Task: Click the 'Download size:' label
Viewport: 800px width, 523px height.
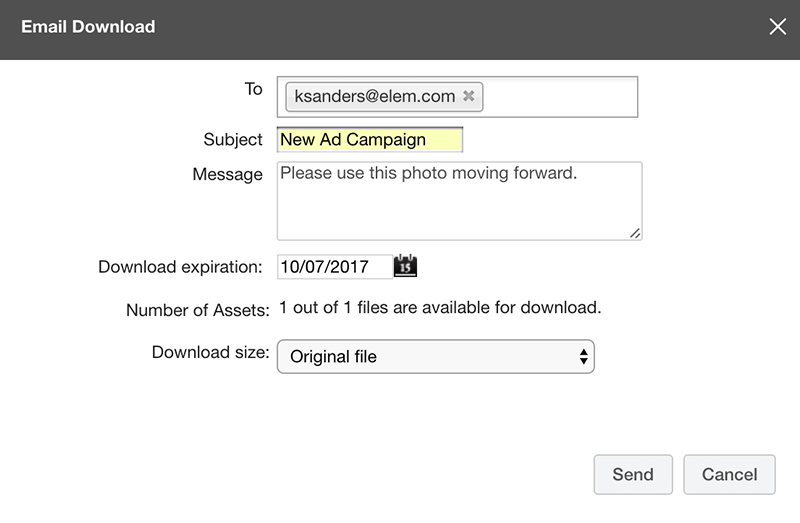Action: [210, 352]
